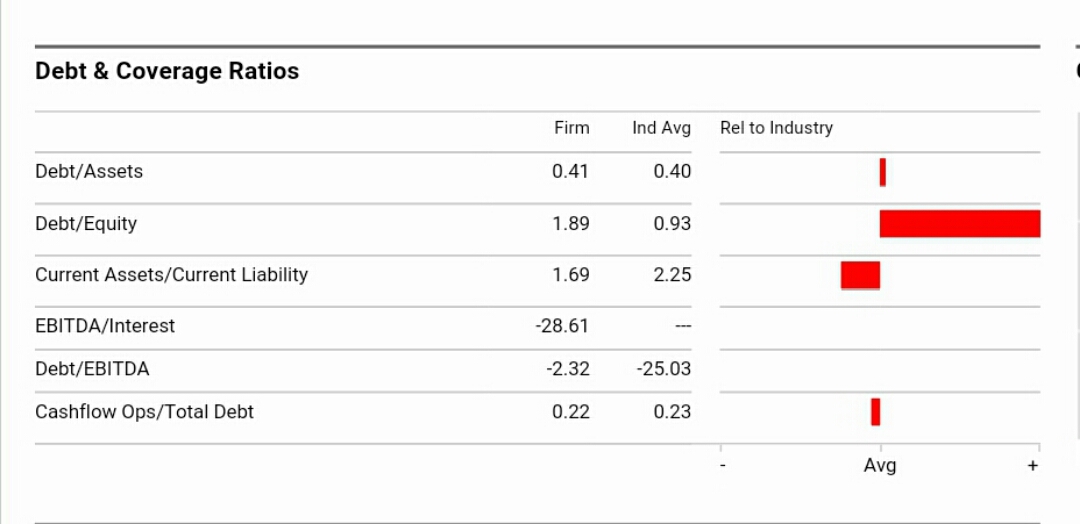This screenshot has width=1080, height=524.
Task: Click the Debt & Coverage Ratios heading
Action: [x=167, y=71]
